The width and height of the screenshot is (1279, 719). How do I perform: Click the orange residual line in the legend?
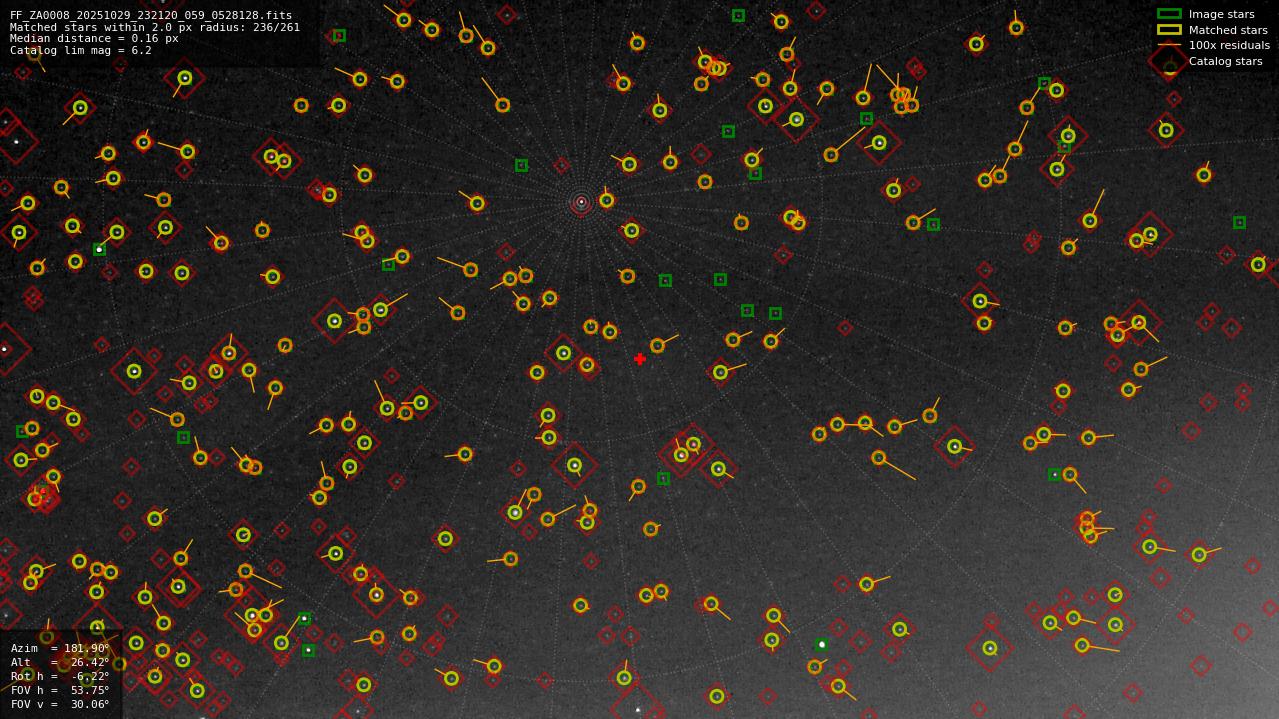[x=1169, y=45]
